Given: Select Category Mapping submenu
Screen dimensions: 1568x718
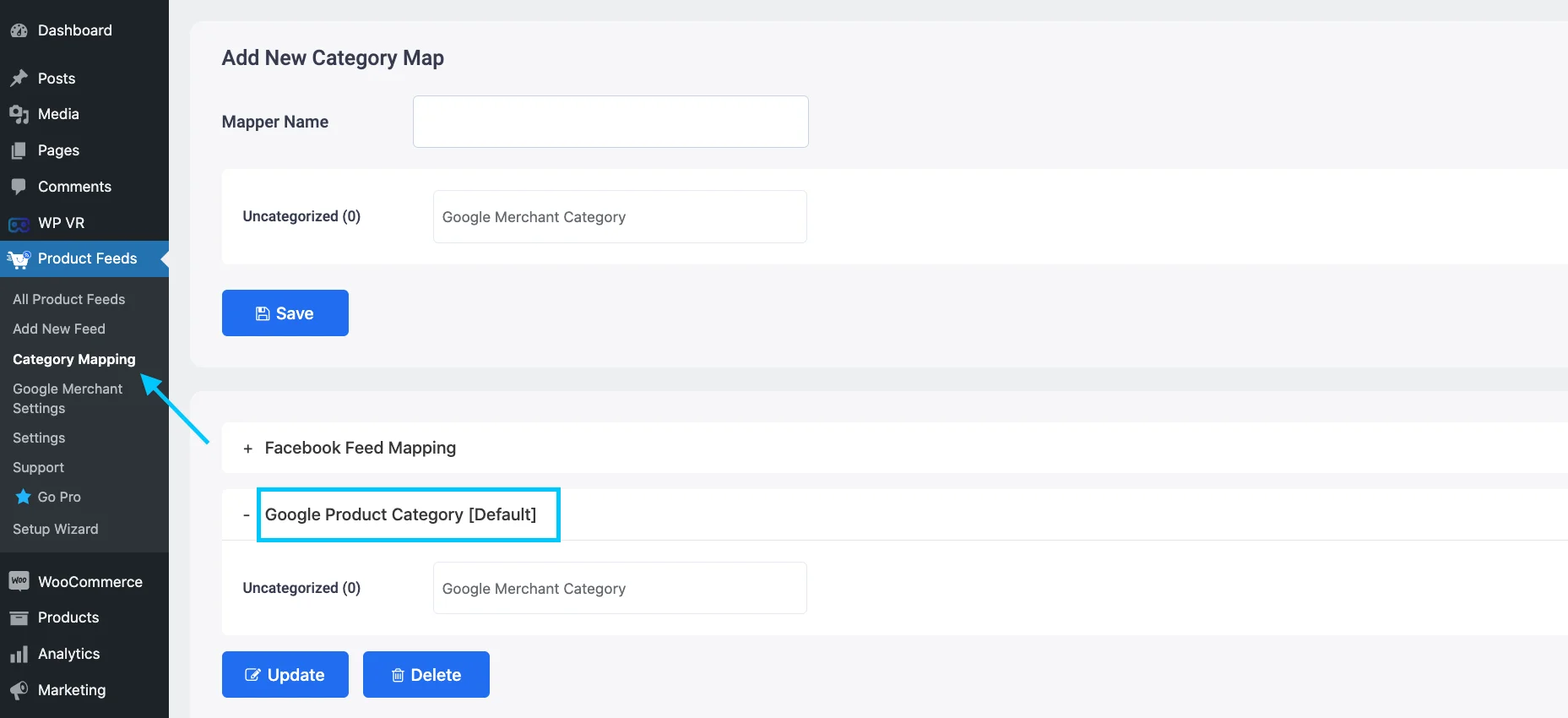Looking at the screenshot, I should [73, 359].
